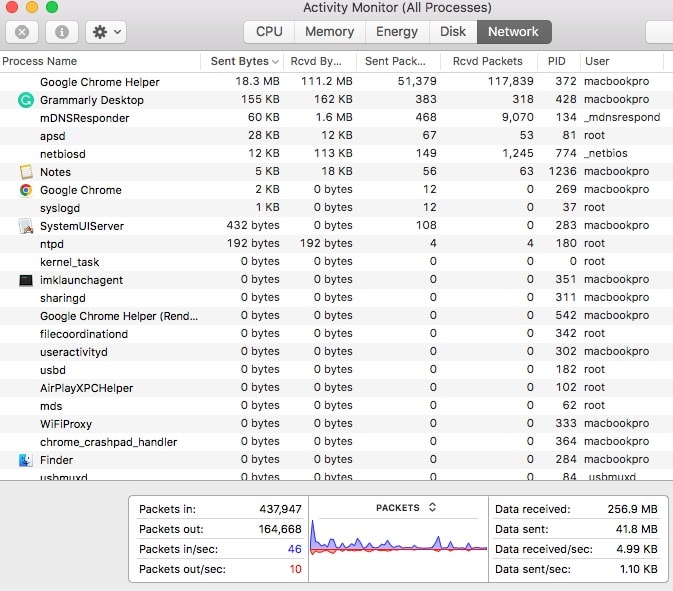Open the gear action menu
Screen dimensions: 673x591
coord(106,32)
